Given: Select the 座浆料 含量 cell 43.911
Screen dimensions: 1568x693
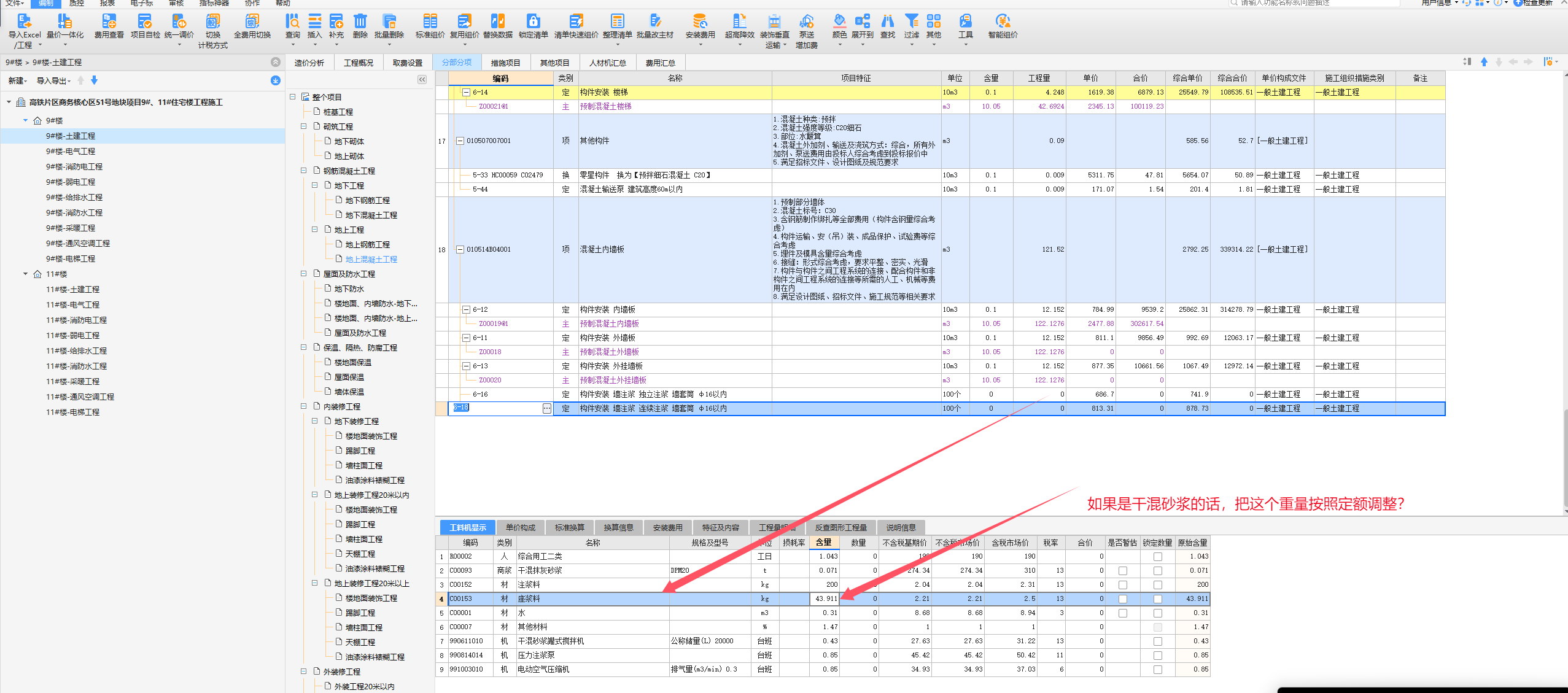Looking at the screenshot, I should 824,599.
